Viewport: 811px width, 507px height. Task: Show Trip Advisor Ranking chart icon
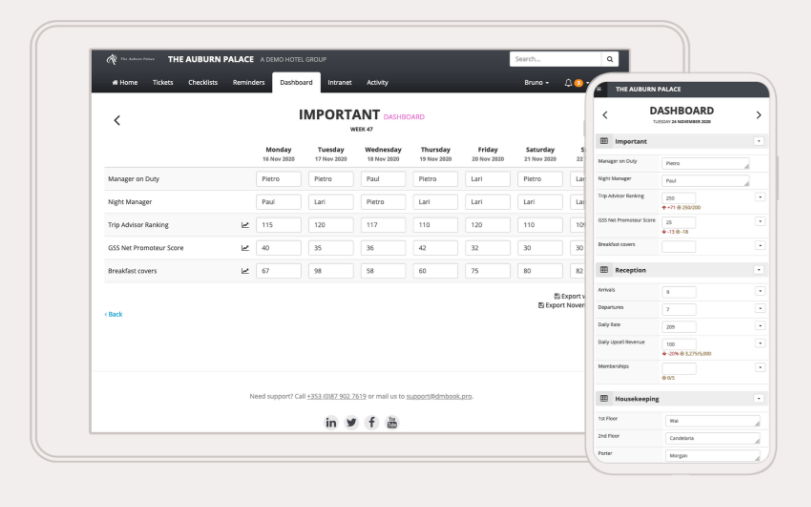pos(245,225)
